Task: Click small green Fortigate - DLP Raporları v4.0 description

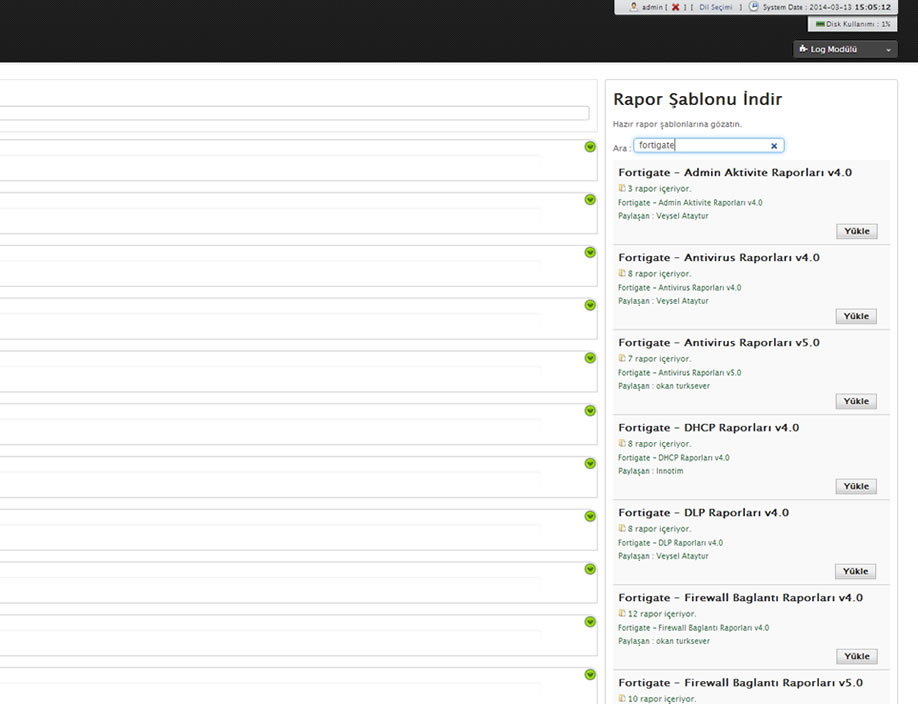Action: [670, 542]
